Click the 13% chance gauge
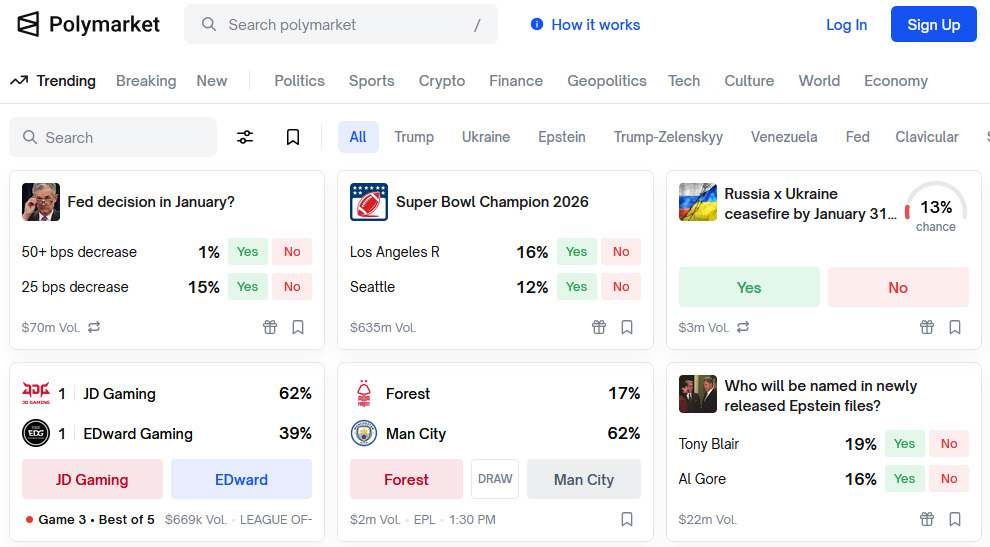 (x=935, y=208)
